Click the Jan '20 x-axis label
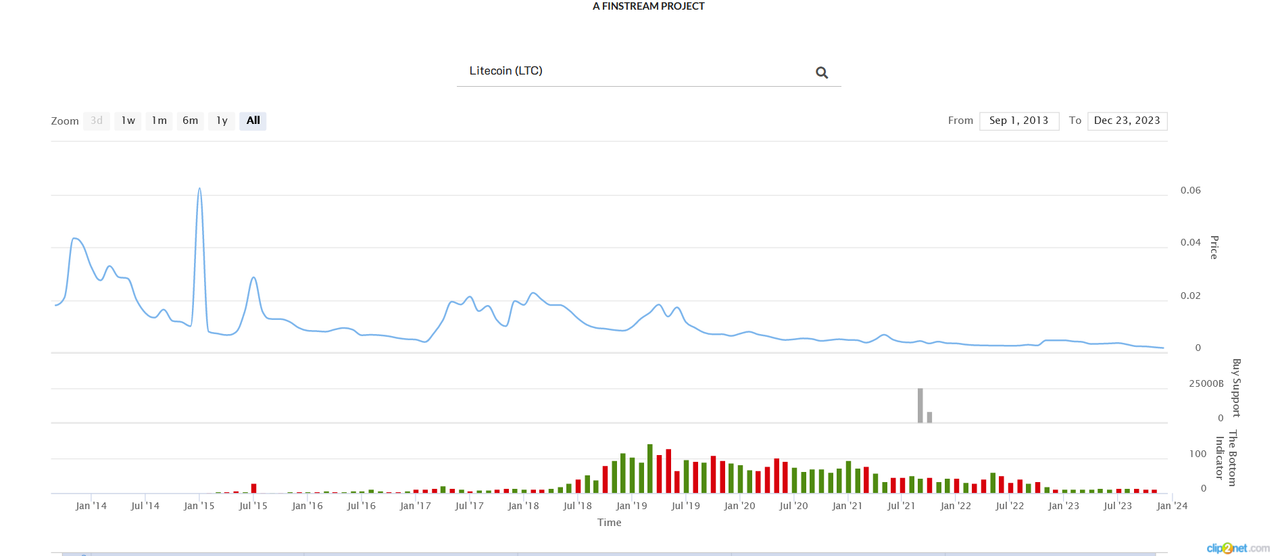The image size is (1280, 556). pyautogui.click(x=740, y=506)
